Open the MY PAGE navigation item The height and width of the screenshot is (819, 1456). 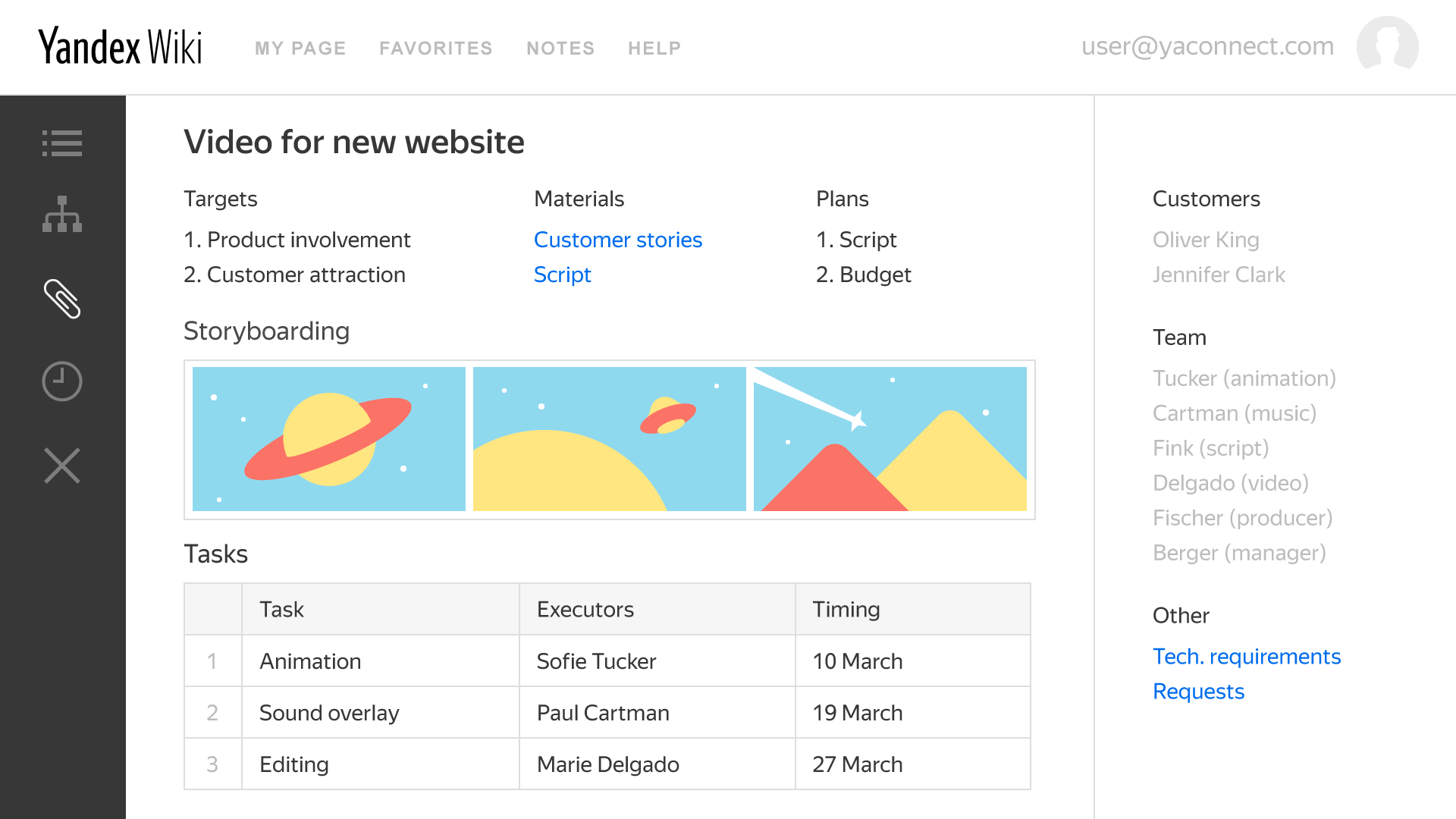coord(300,48)
